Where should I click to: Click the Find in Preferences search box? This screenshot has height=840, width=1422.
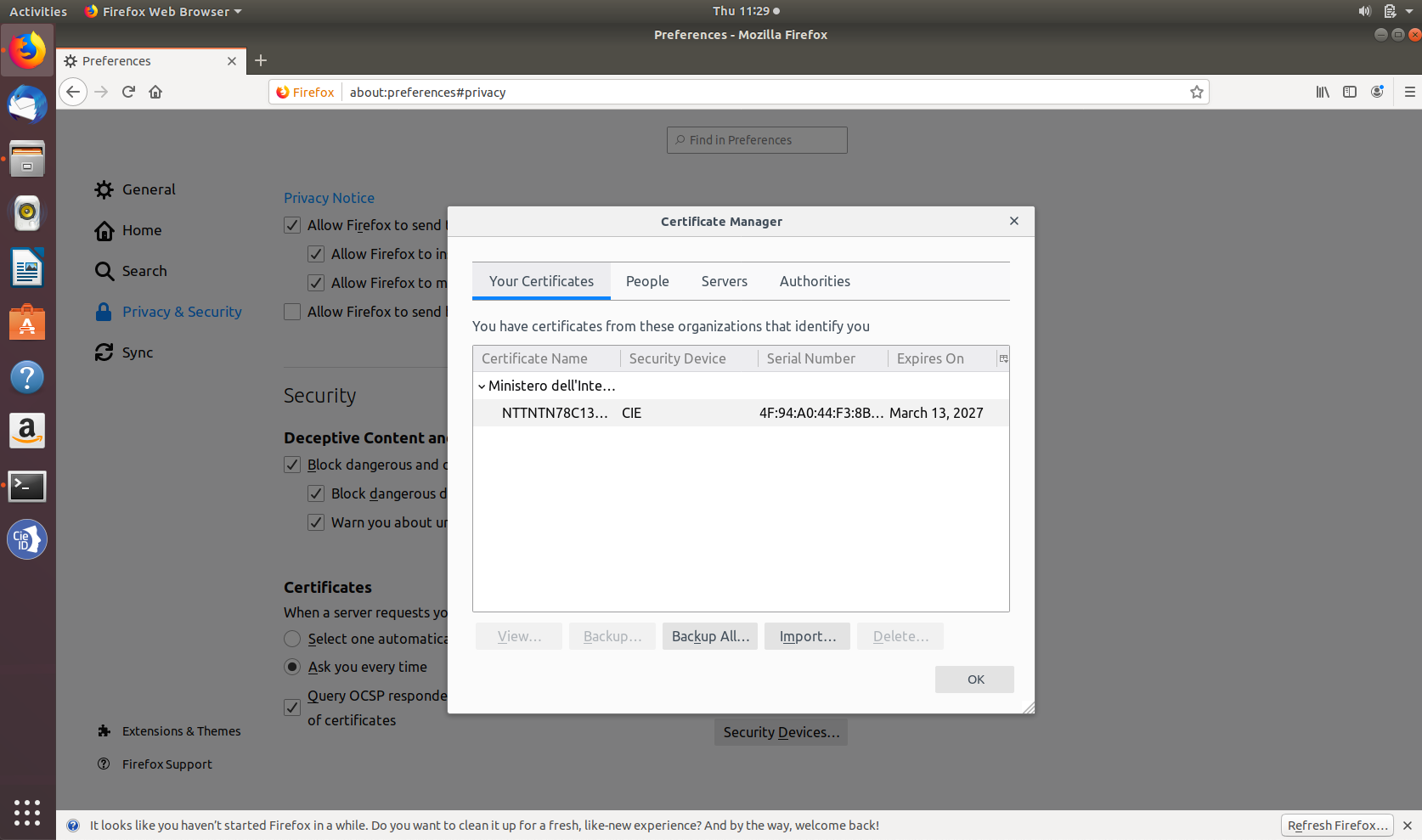(757, 140)
